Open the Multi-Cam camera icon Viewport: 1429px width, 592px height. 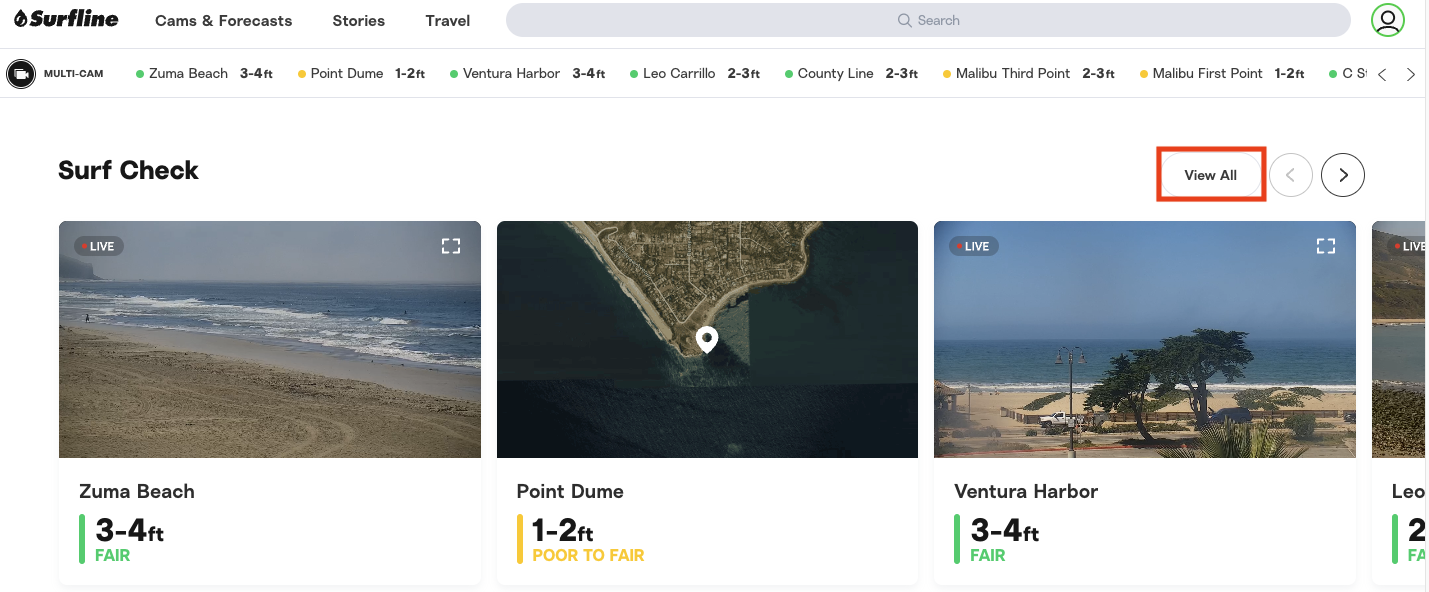(x=21, y=74)
